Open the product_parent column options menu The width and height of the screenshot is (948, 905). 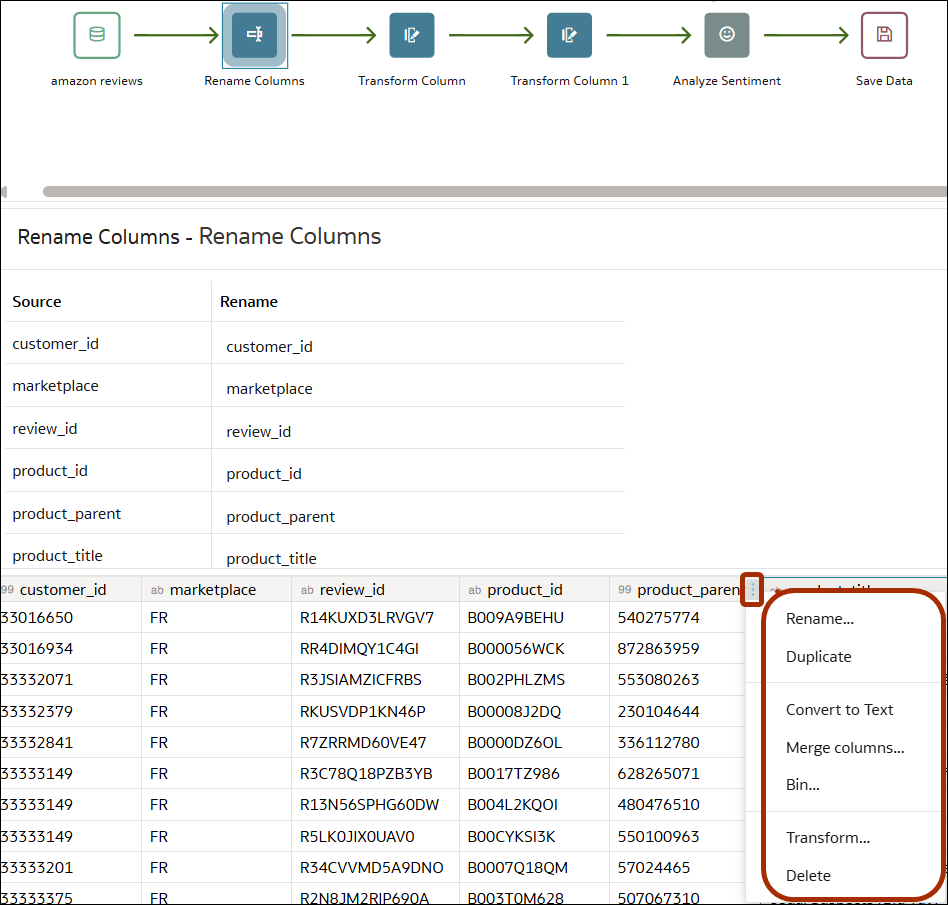[x=752, y=589]
